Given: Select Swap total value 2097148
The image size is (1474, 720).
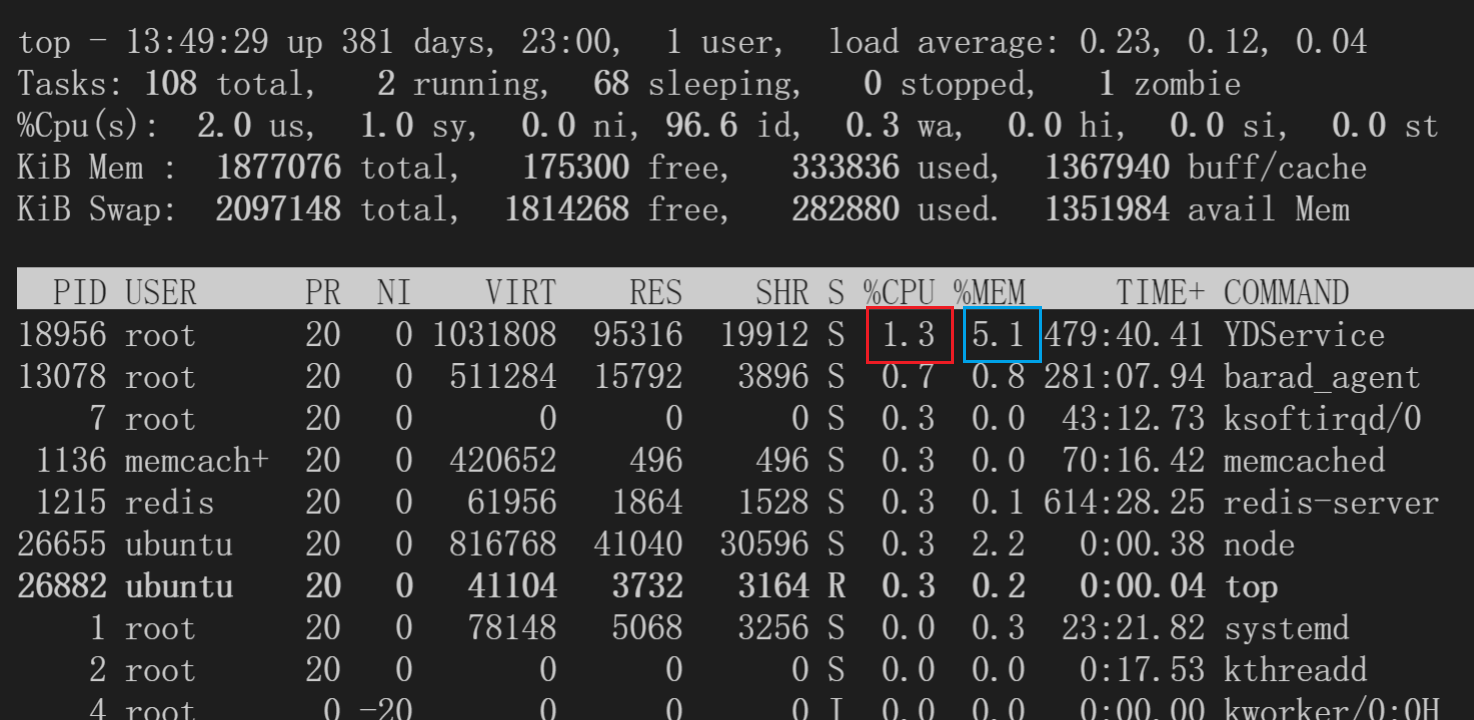Looking at the screenshot, I should [279, 209].
